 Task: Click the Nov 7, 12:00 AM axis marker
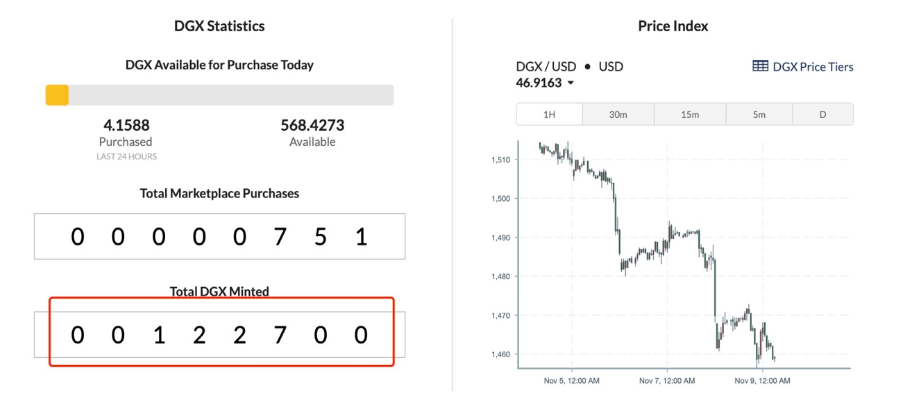[667, 381]
